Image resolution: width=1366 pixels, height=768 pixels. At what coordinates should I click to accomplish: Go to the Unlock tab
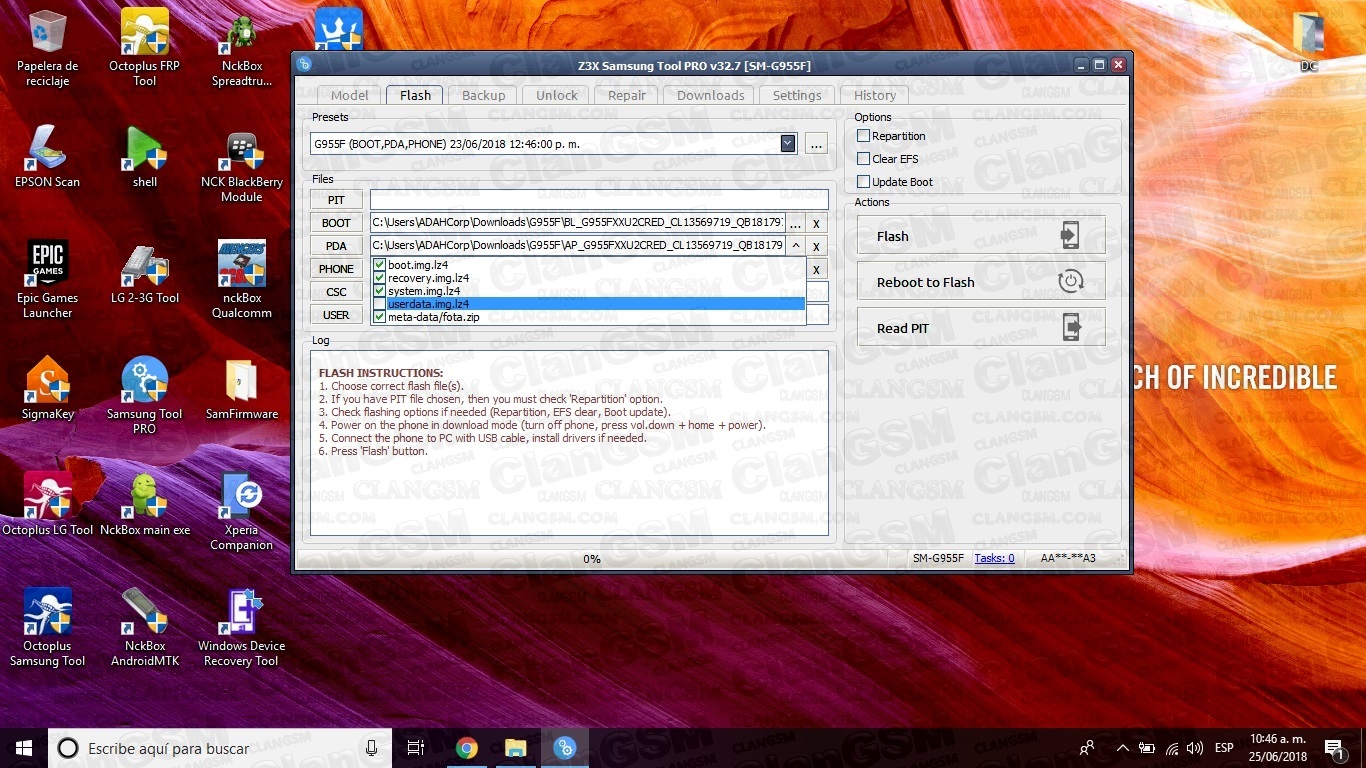click(x=557, y=95)
